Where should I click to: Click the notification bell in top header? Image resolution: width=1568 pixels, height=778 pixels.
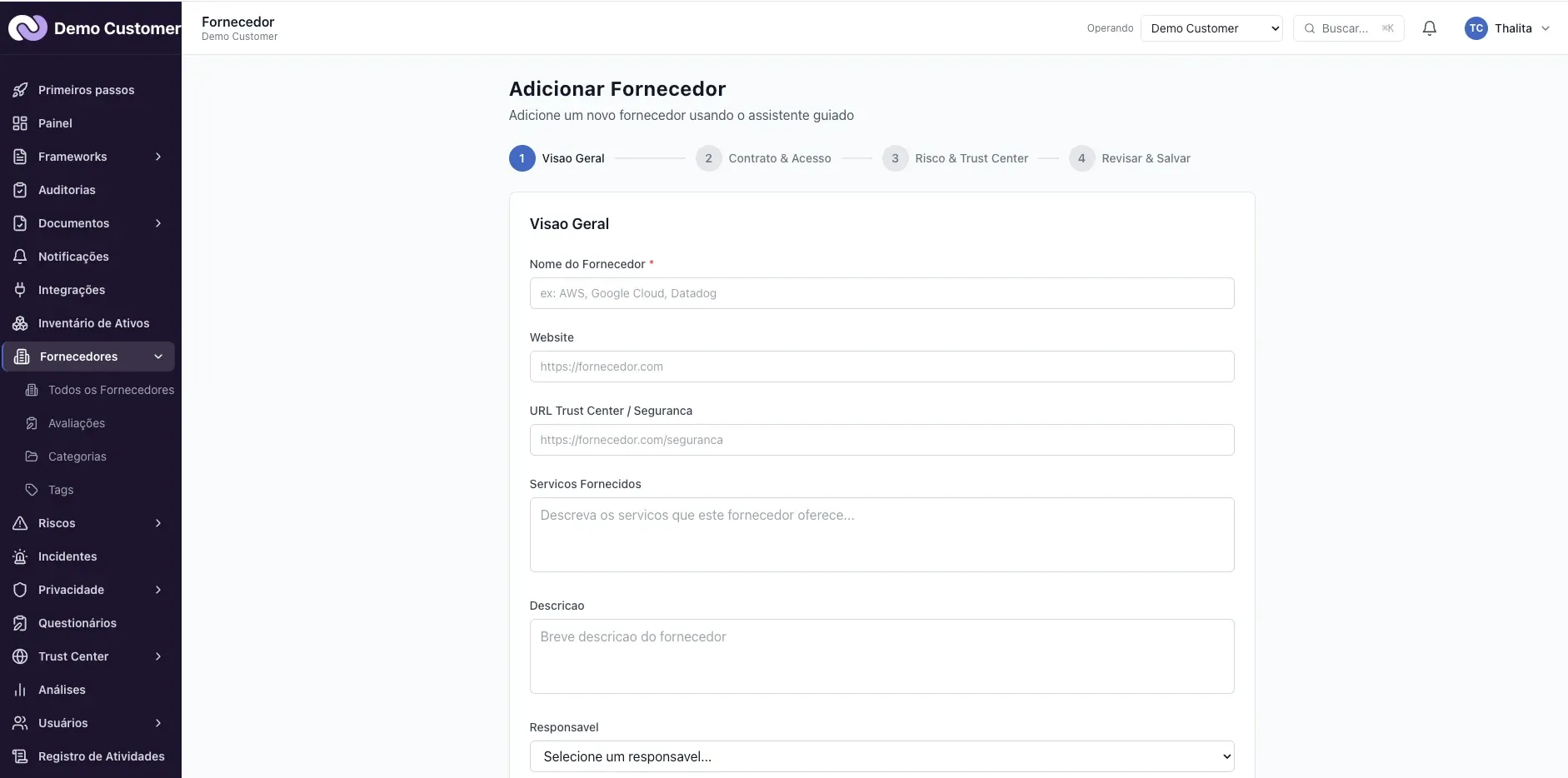pyautogui.click(x=1430, y=28)
